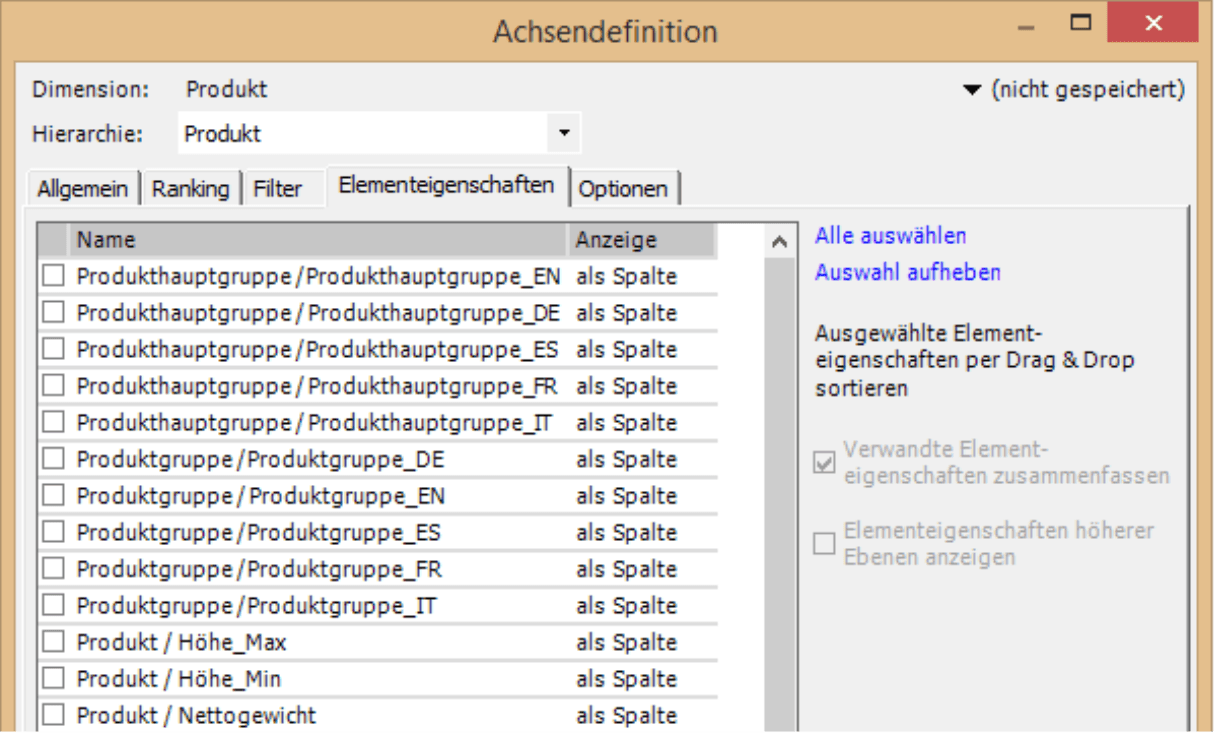This screenshot has height=733, width=1214.
Task: Open the Optionen tab
Action: [x=623, y=189]
